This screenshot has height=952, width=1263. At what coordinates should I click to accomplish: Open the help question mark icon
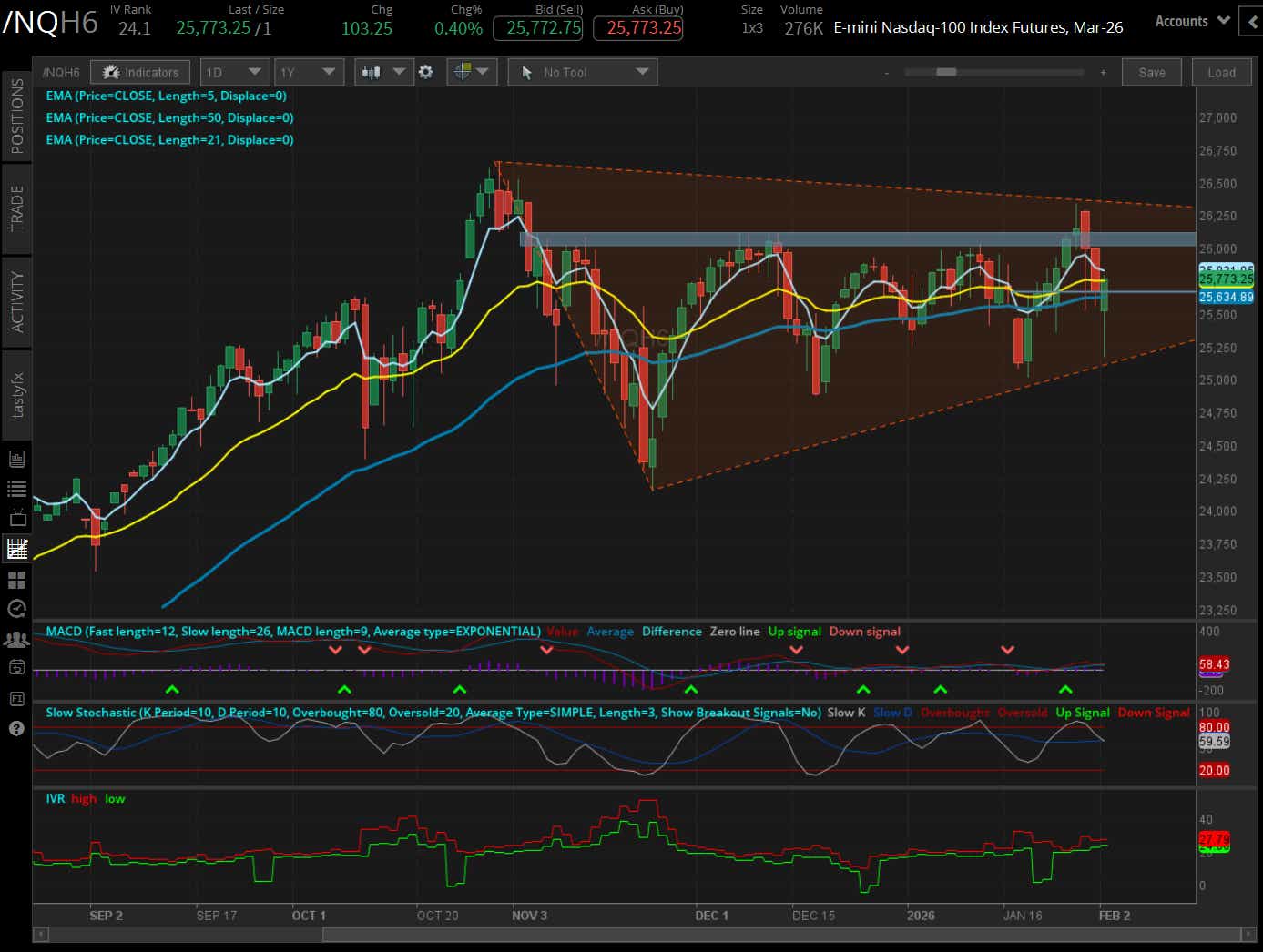point(16,728)
